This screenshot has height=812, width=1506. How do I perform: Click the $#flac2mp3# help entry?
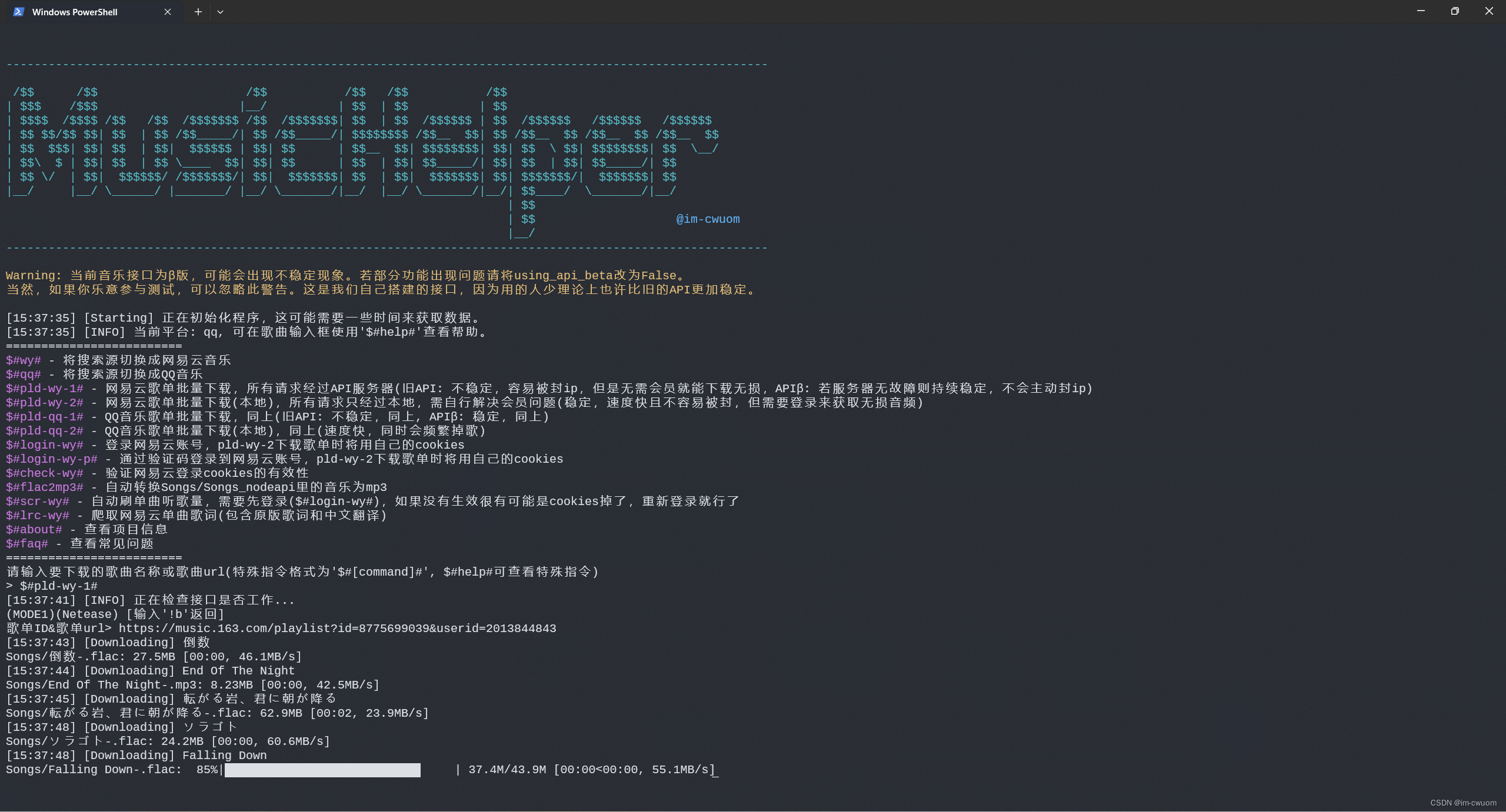coord(45,487)
